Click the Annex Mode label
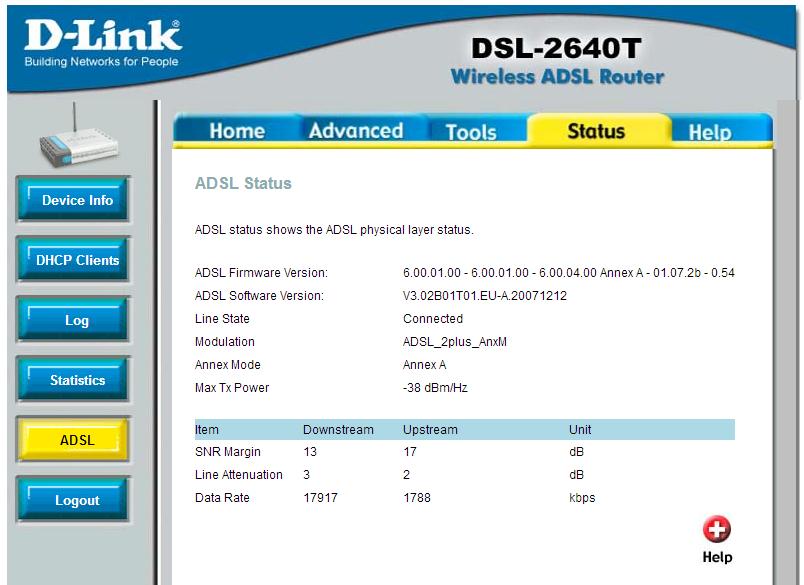The height and width of the screenshot is (585, 804). (228, 365)
